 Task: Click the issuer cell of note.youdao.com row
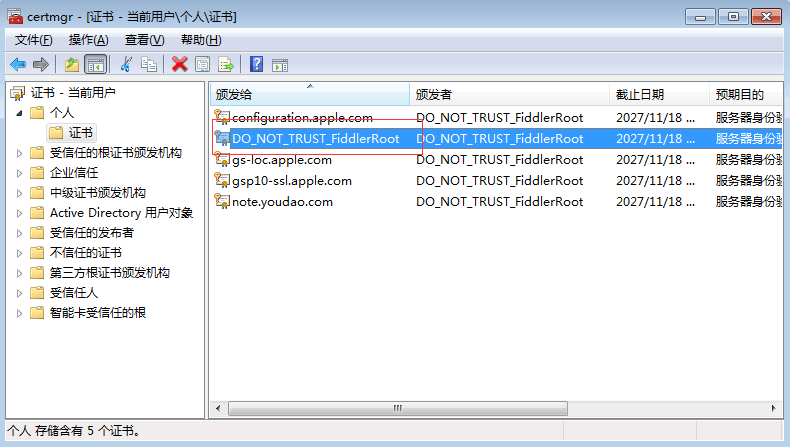(x=499, y=202)
